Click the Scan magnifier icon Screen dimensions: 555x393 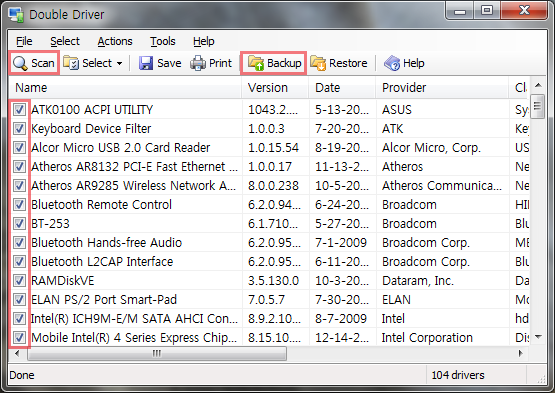[x=20, y=63]
